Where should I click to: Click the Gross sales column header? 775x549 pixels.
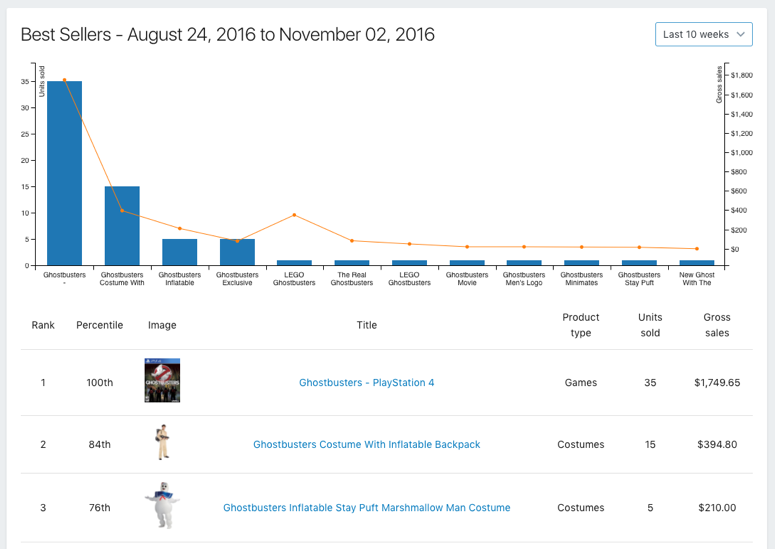[x=717, y=325]
